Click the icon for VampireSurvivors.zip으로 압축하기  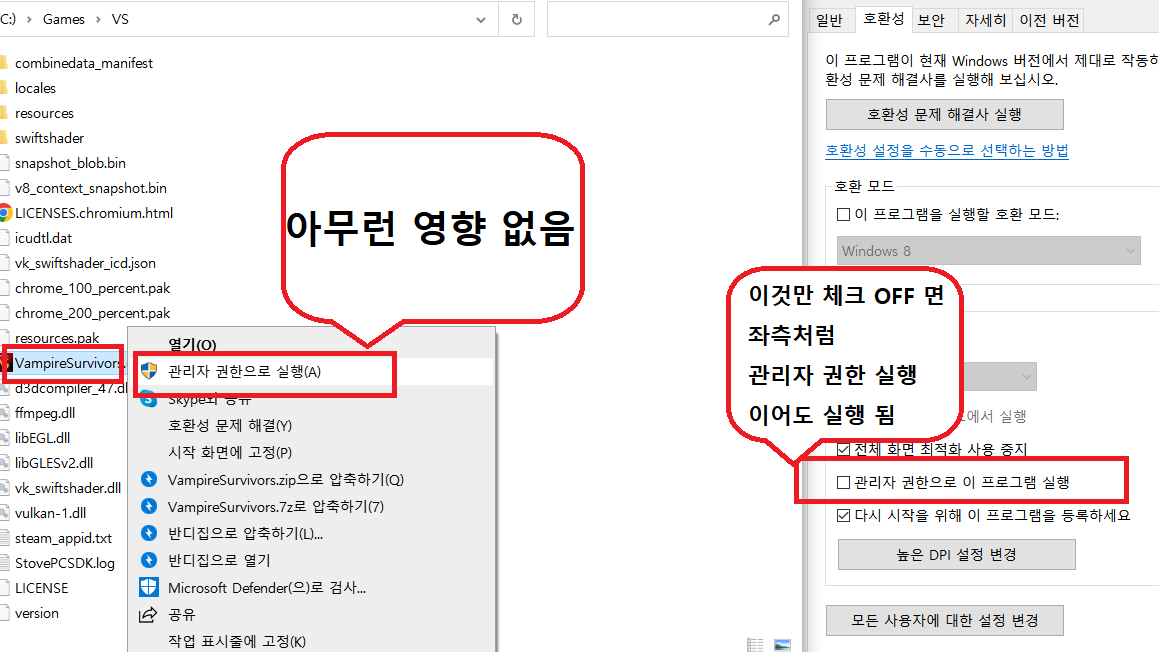pos(149,480)
